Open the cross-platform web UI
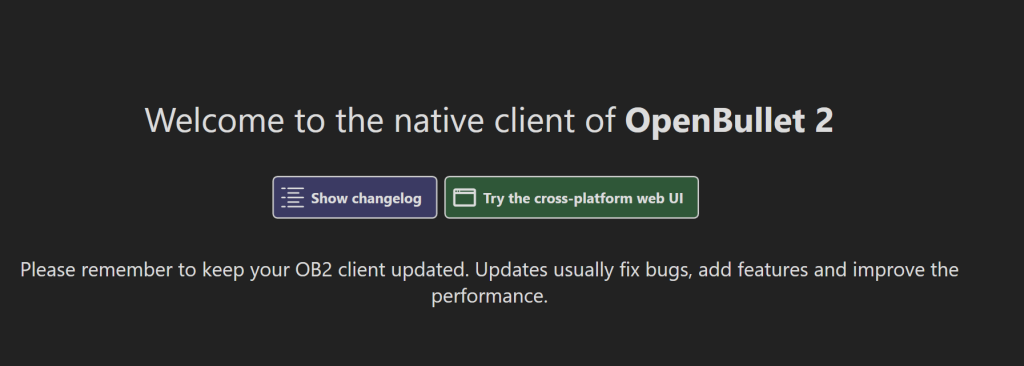This screenshot has width=1024, height=366. tap(571, 197)
